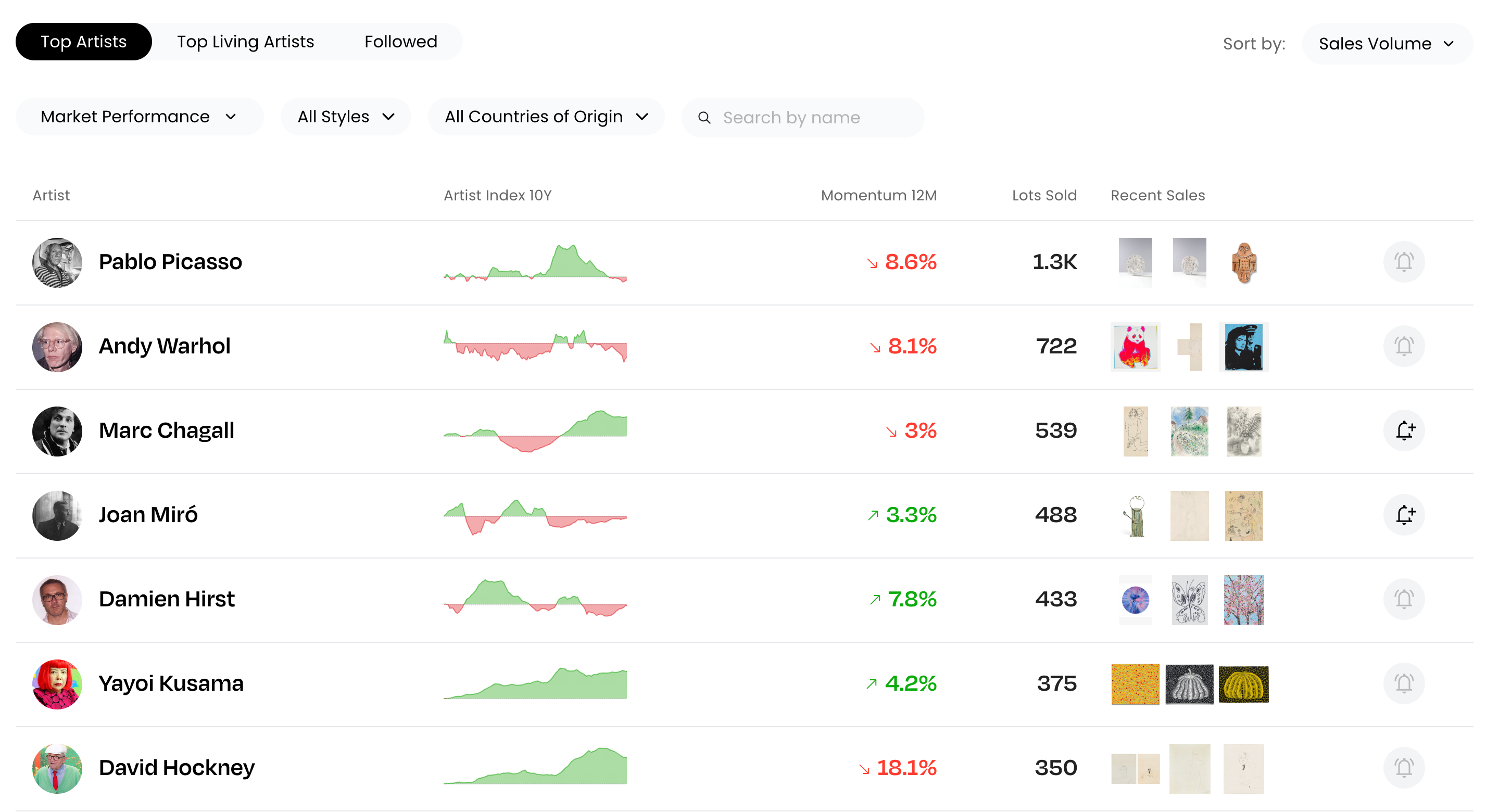The height and width of the screenshot is (812, 1486).
Task: Open Kusama's yellow pumpkin thumbnail
Action: (1243, 684)
